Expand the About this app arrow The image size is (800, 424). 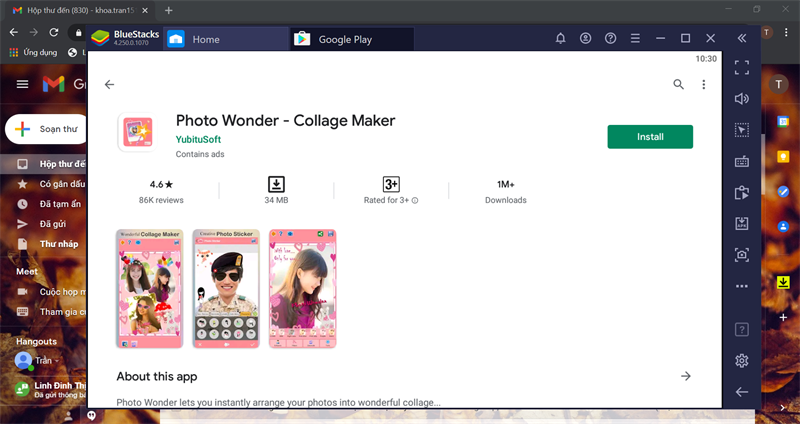pos(686,376)
